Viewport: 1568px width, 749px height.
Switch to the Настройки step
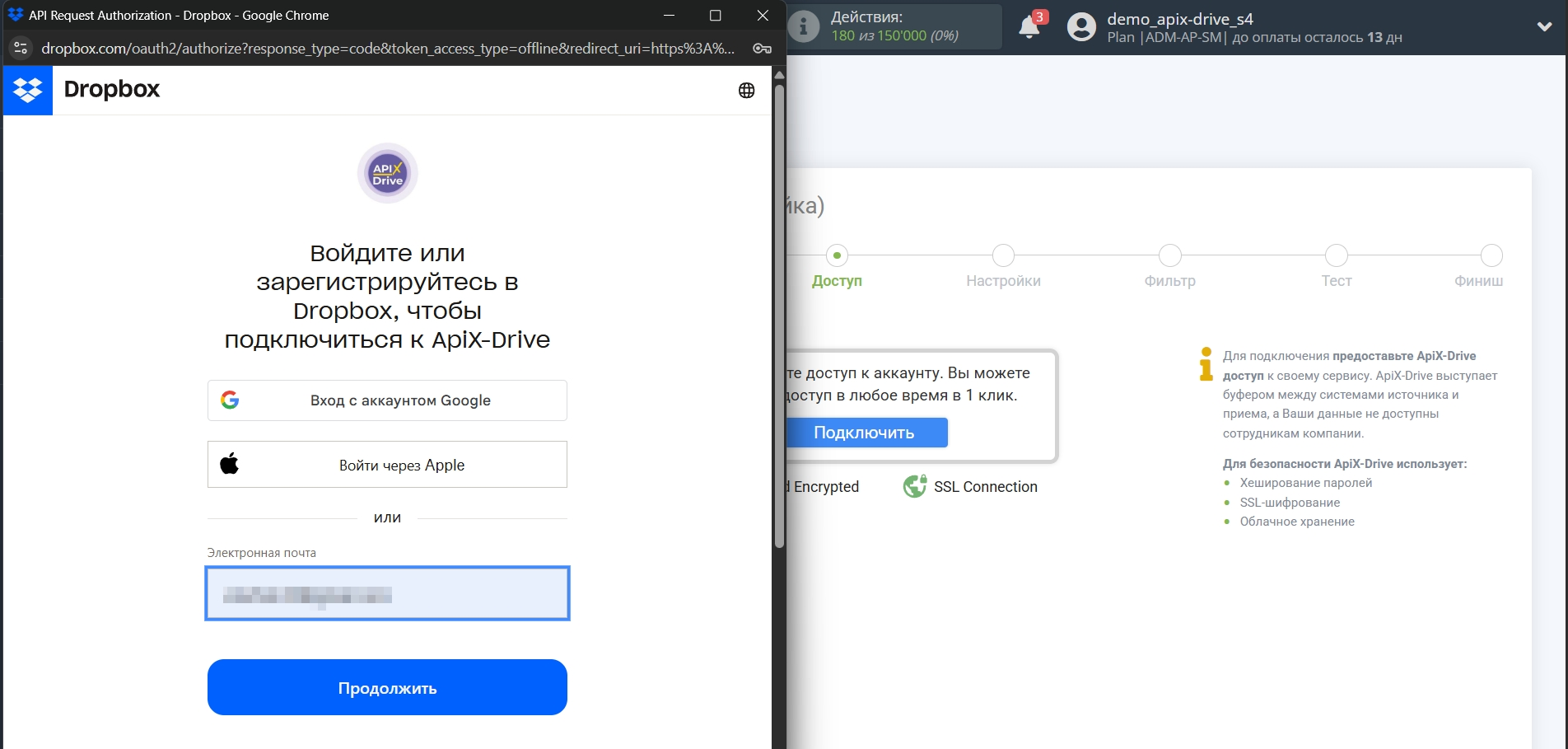coord(1003,256)
